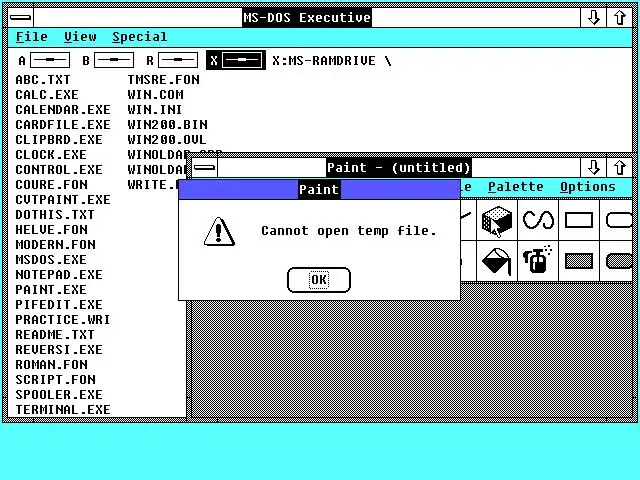The image size is (640, 480).
Task: Minimize the MS-DOS Executive window with down arrow
Action: (x=593, y=18)
